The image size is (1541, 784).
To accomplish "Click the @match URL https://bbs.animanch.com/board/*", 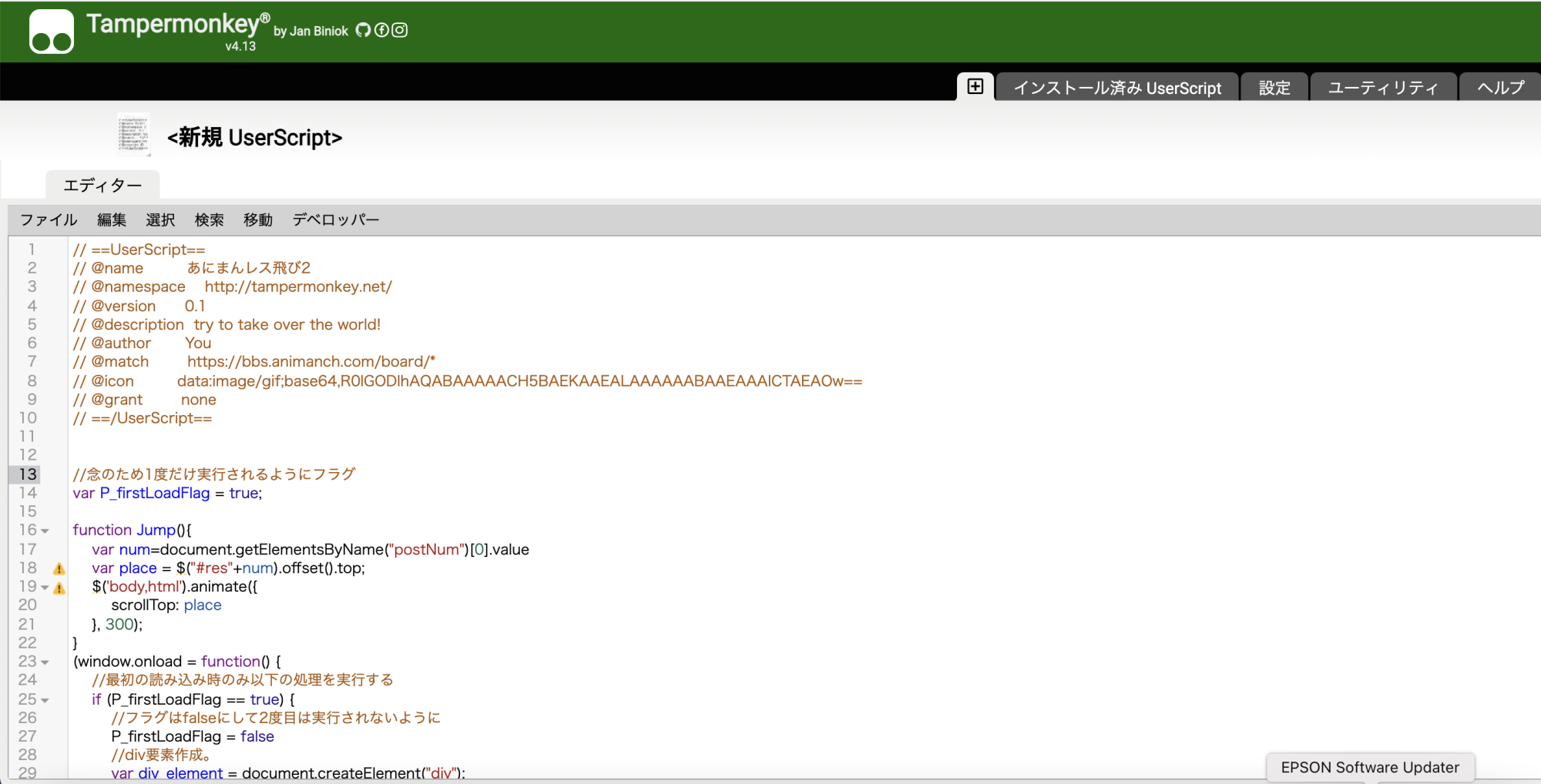I will pos(311,362).
